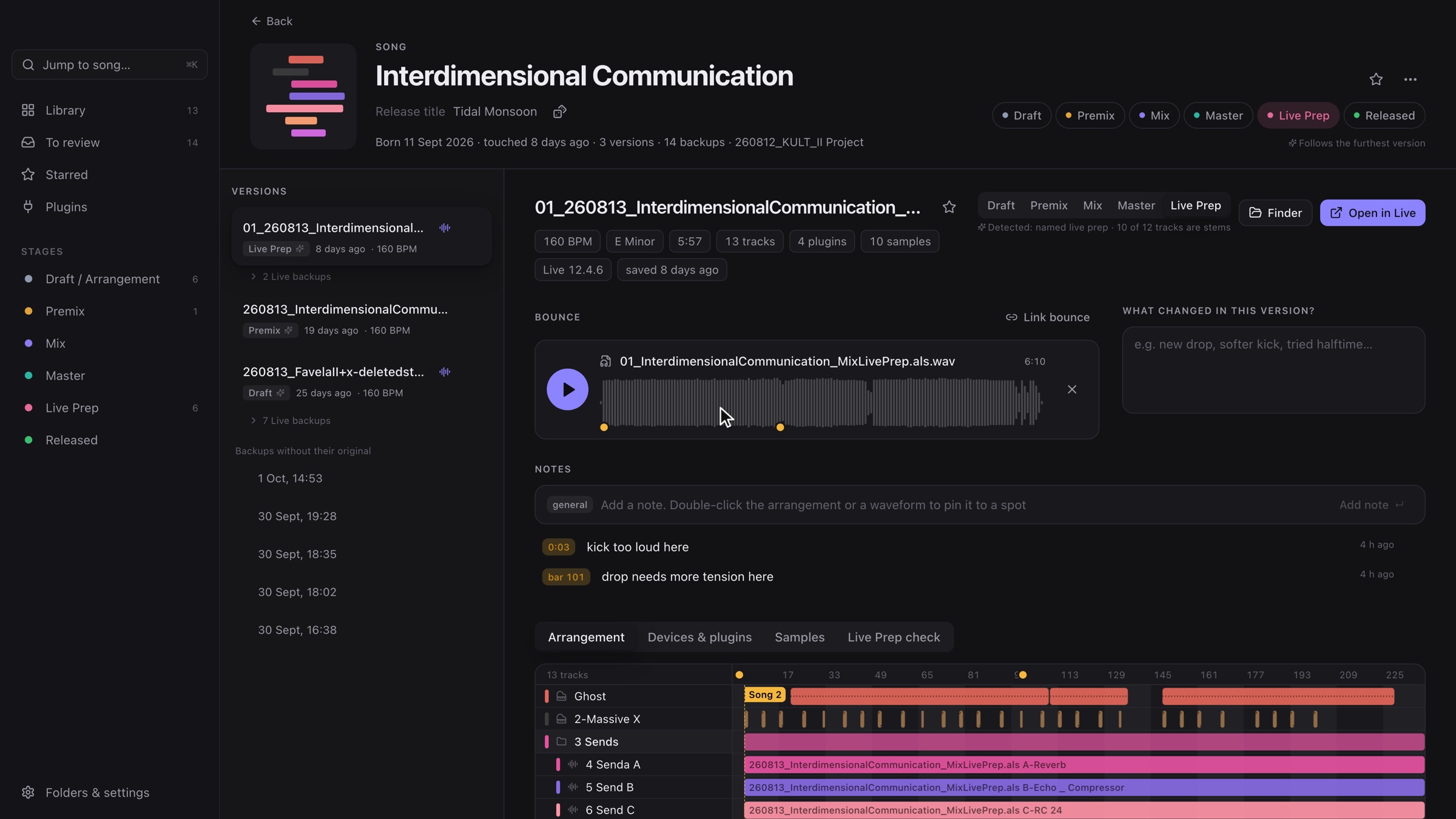Expand 7 Live backups
1456x819 pixels.
[x=290, y=420]
